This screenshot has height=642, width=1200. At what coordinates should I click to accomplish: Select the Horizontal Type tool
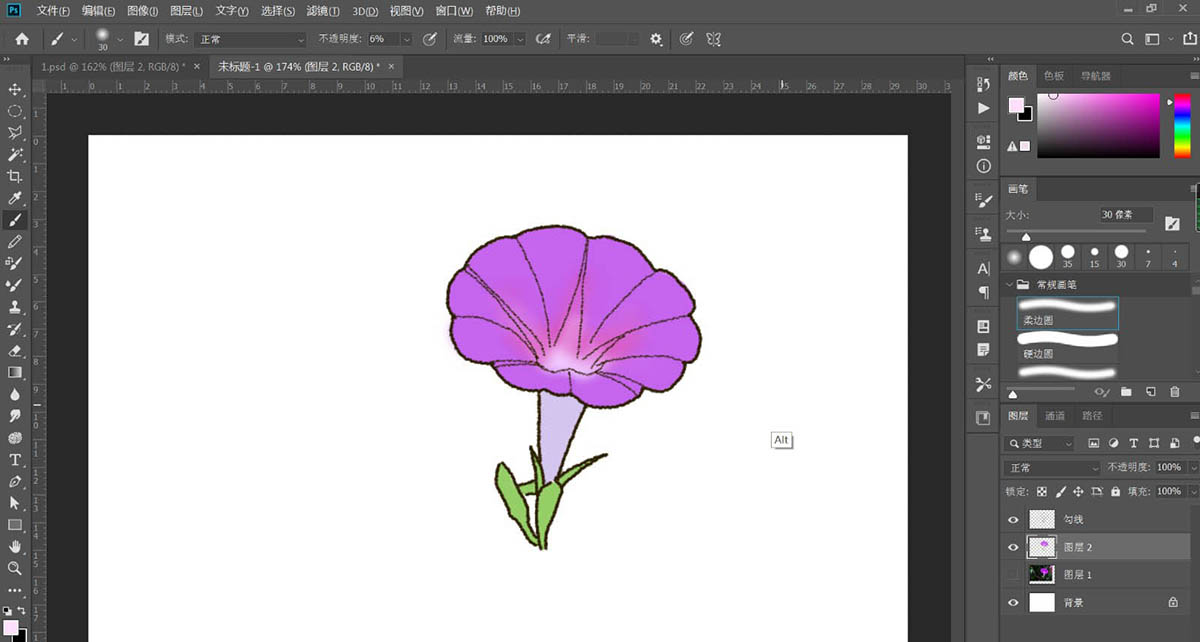tap(15, 460)
